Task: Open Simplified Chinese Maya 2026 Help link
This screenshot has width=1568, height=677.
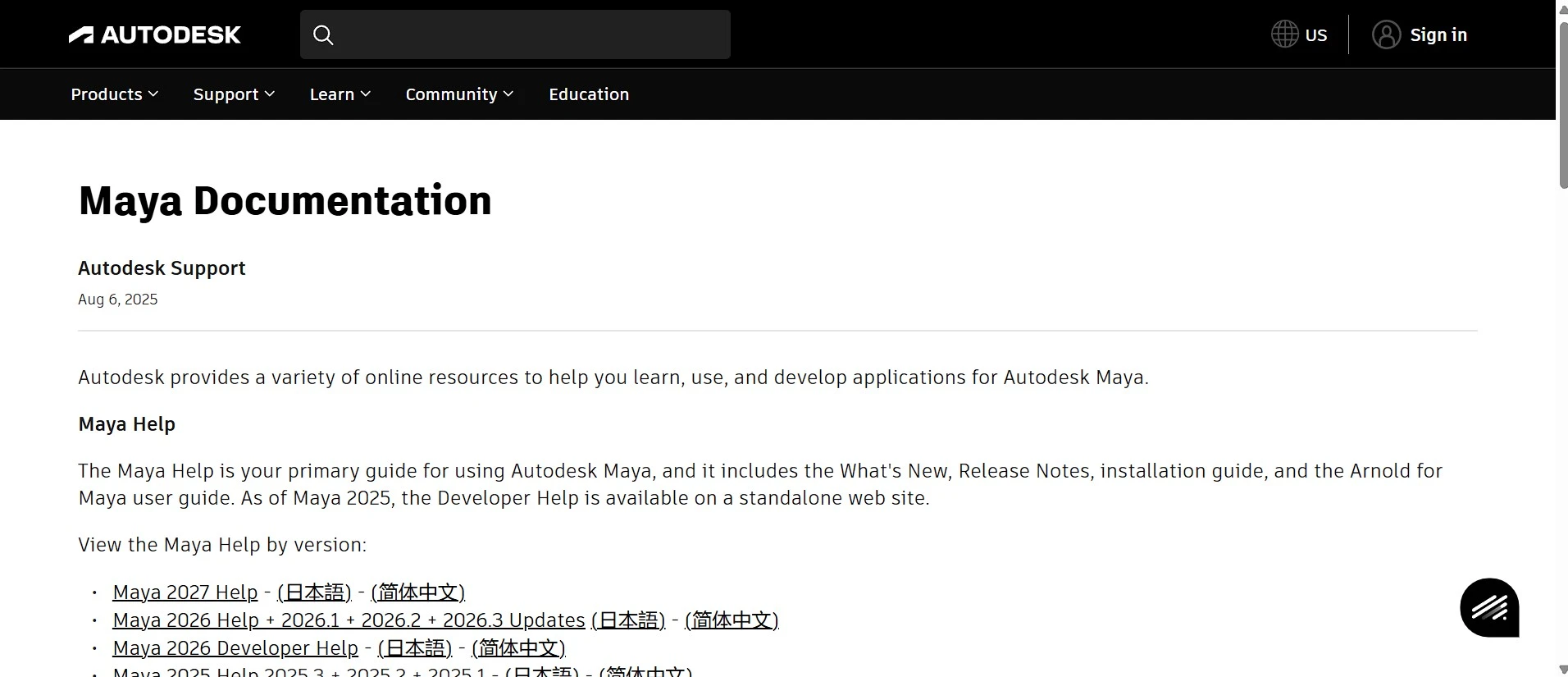Action: (732, 620)
